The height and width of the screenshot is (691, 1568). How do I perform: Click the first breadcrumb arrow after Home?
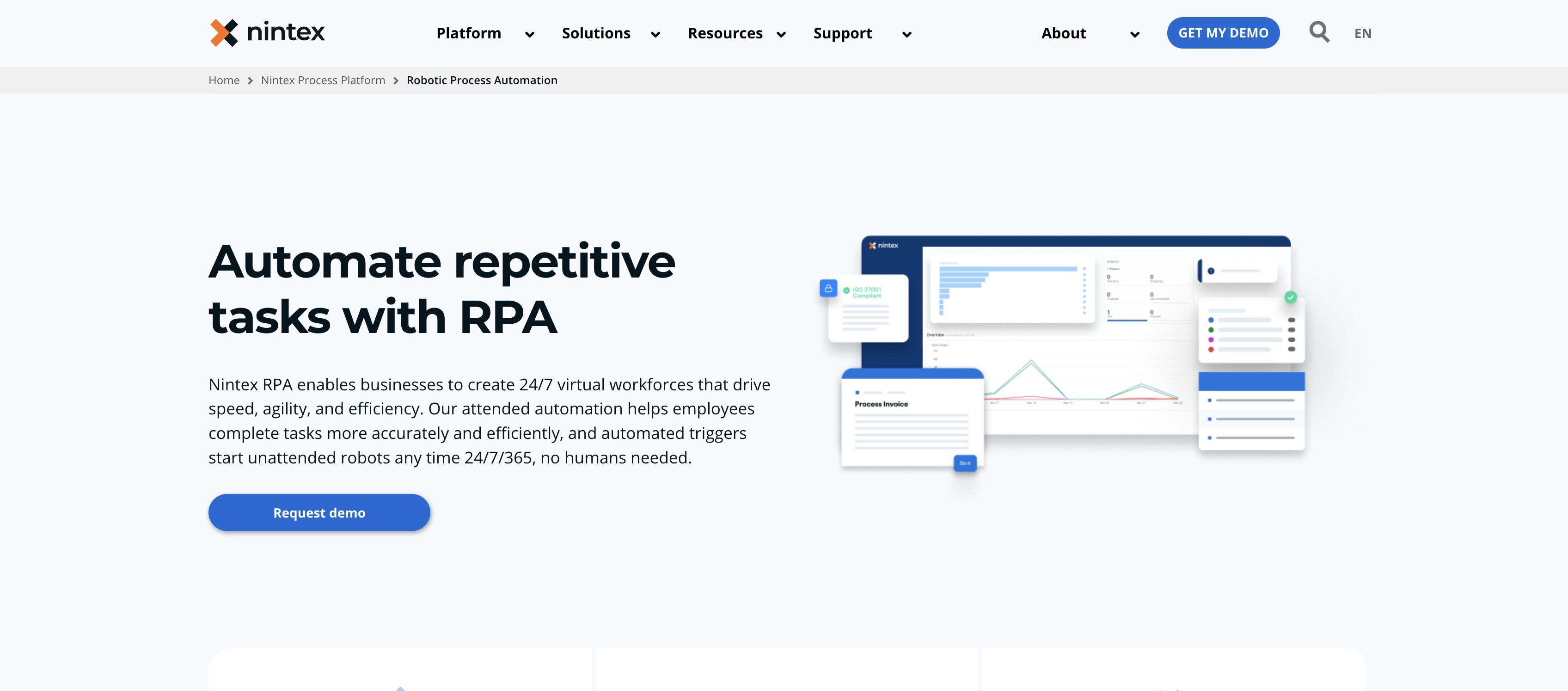250,81
